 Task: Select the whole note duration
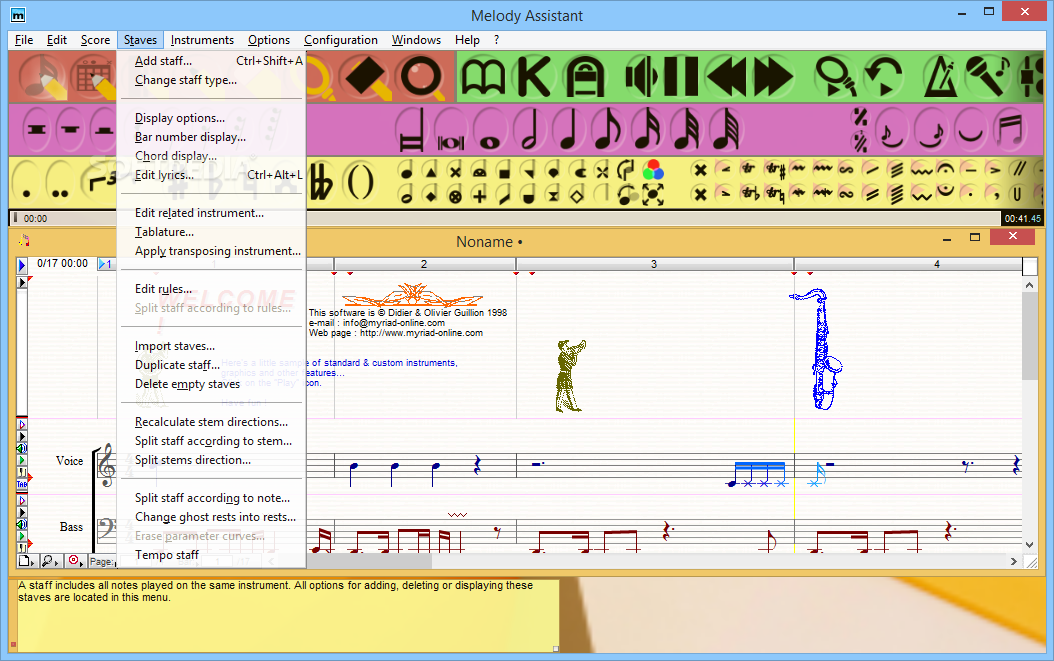tap(490, 130)
